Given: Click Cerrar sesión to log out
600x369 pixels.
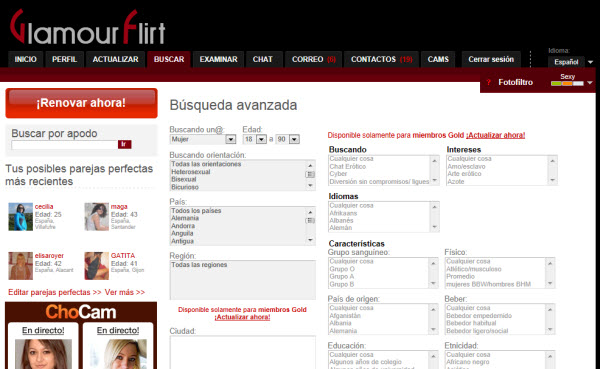Looking at the screenshot, I should 491,59.
